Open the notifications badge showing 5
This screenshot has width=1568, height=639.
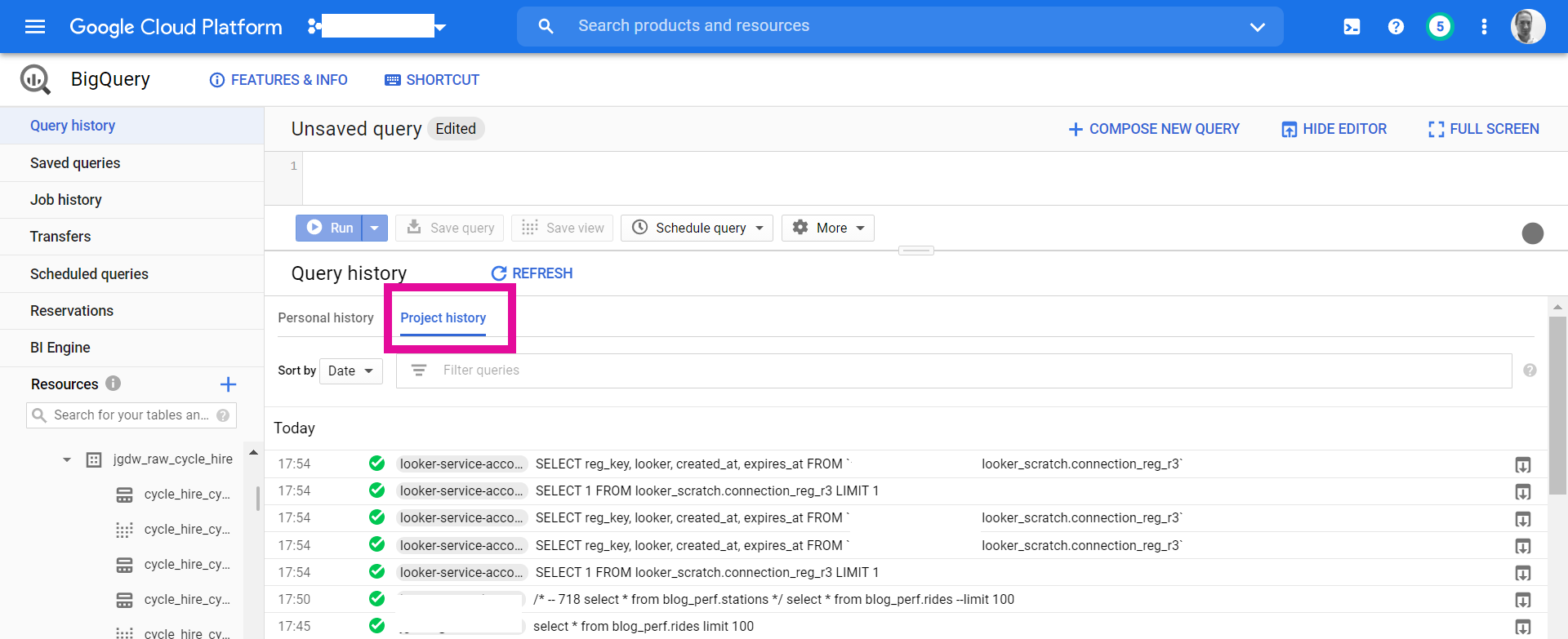pos(1440,27)
